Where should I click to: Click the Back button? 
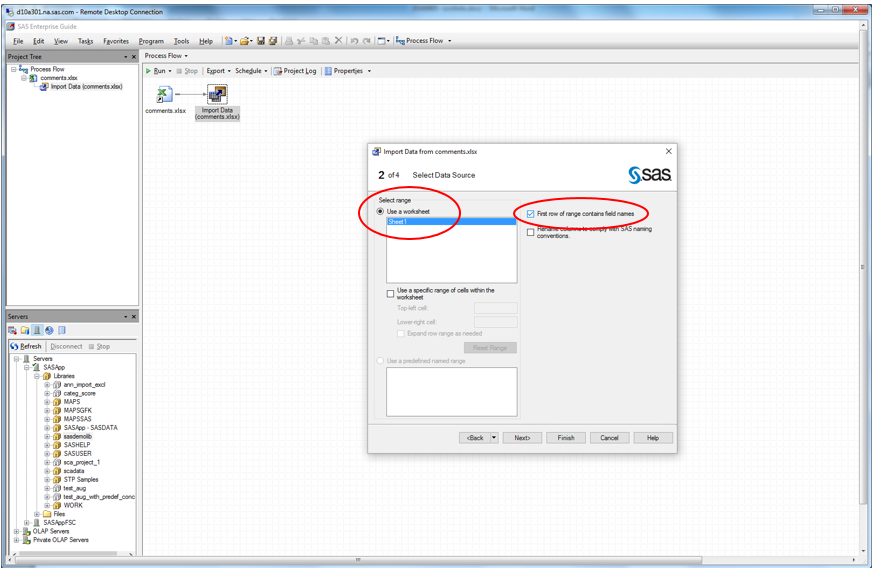coord(475,438)
